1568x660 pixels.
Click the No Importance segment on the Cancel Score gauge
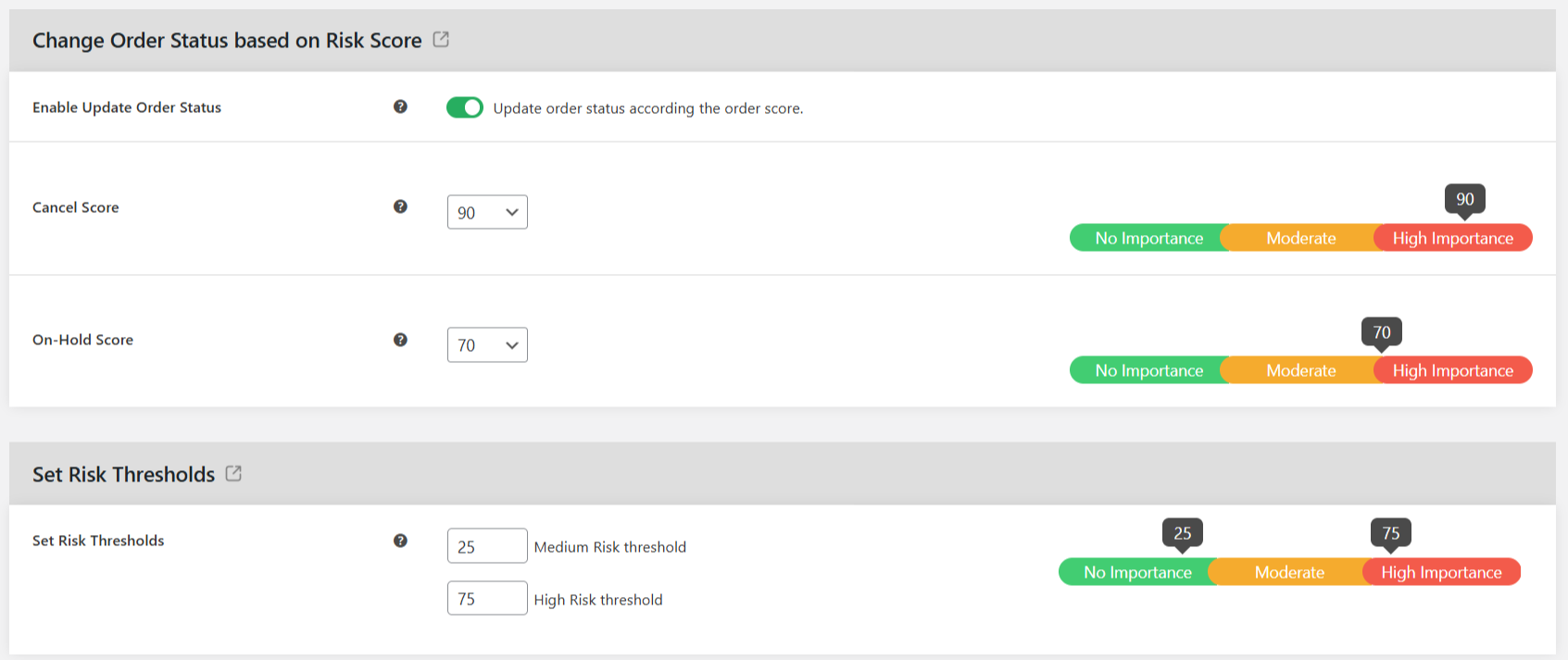pyautogui.click(x=1148, y=238)
